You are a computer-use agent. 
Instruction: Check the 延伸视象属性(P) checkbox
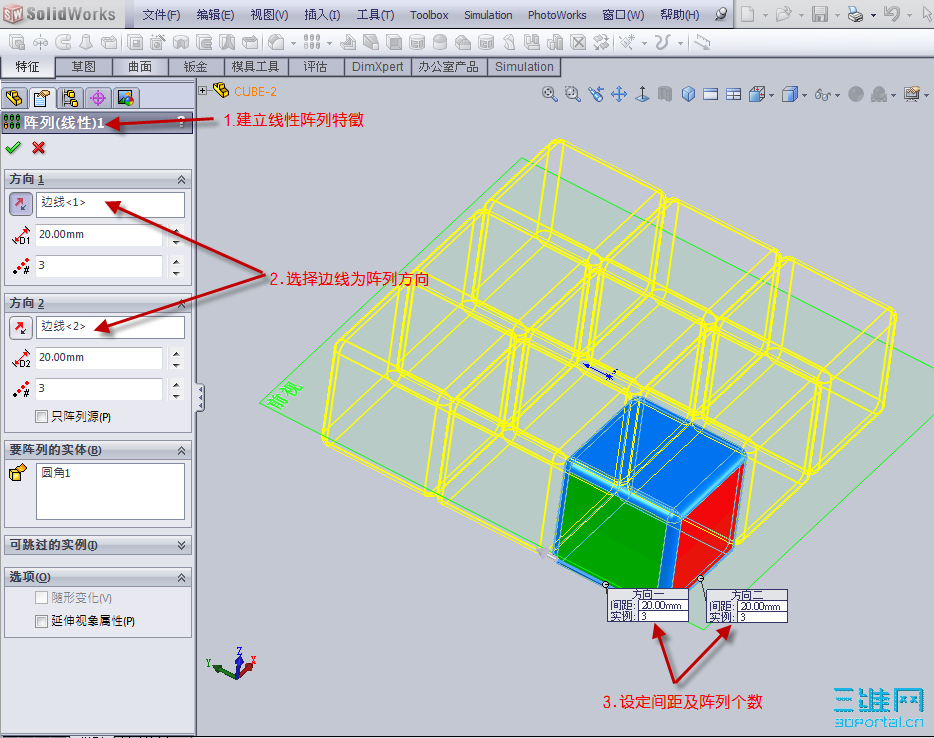click(x=41, y=621)
